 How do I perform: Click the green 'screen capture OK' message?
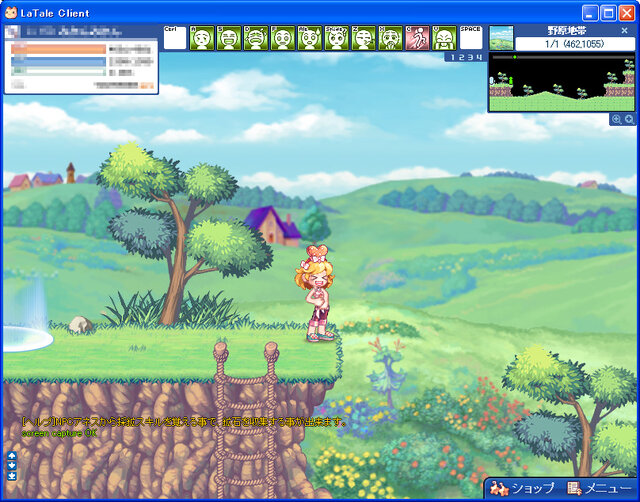pos(60,433)
